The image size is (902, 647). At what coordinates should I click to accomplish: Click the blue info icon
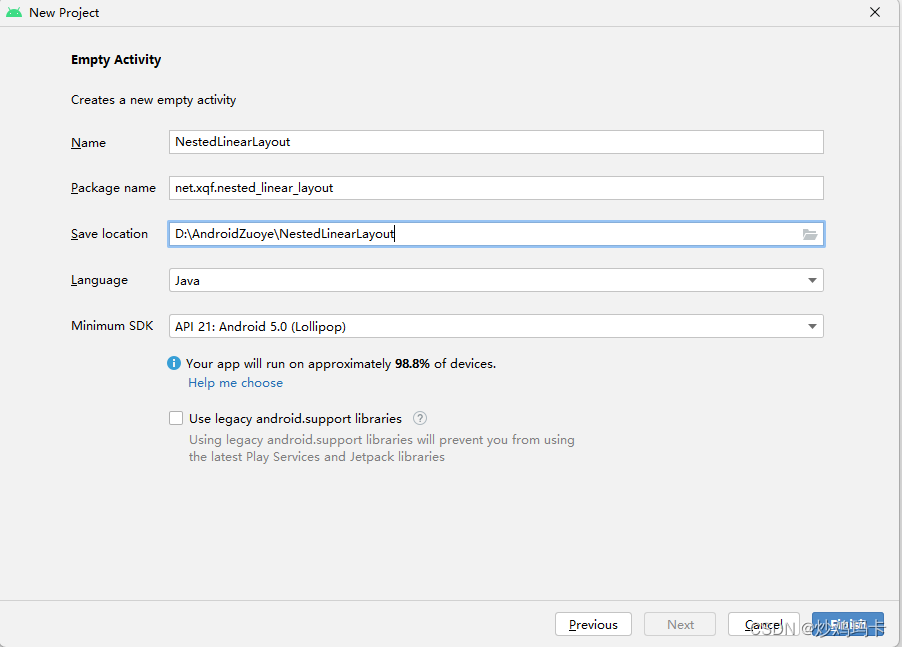175,364
